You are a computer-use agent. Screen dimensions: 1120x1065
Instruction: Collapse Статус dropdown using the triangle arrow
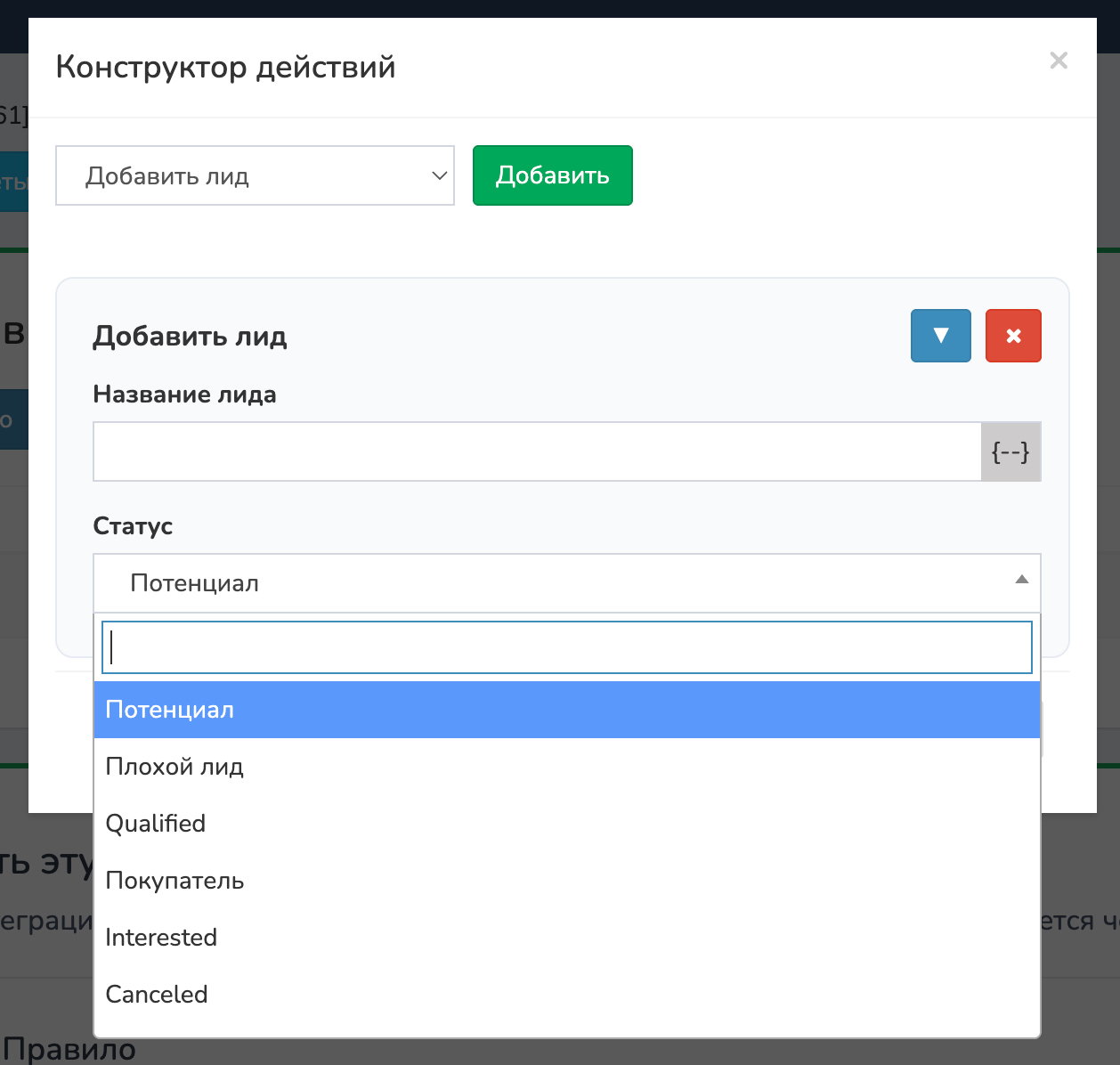[1021, 581]
